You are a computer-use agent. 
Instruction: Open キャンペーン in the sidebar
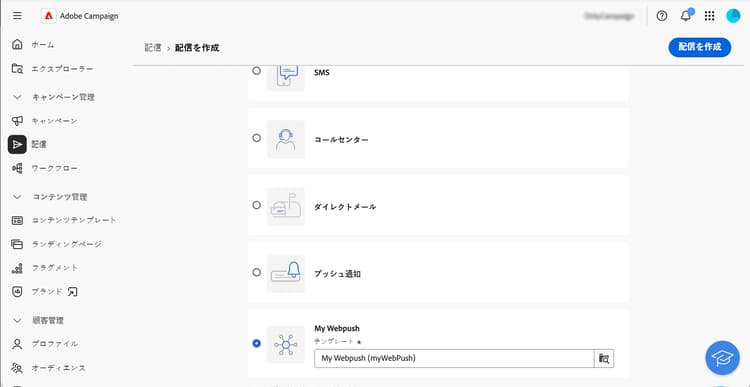pyautogui.click(x=55, y=121)
